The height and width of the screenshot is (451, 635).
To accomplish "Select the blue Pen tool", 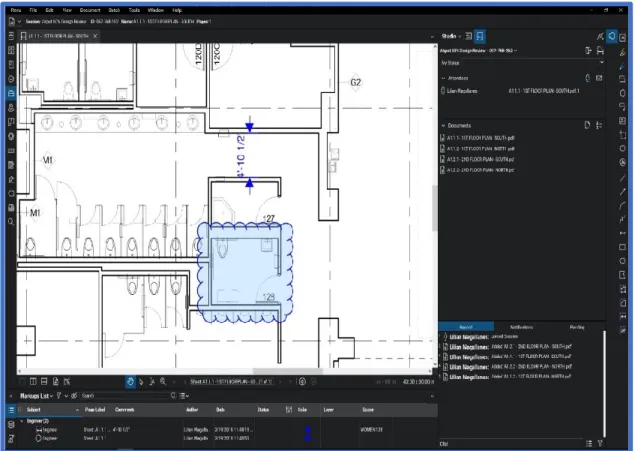I will [622, 66].
